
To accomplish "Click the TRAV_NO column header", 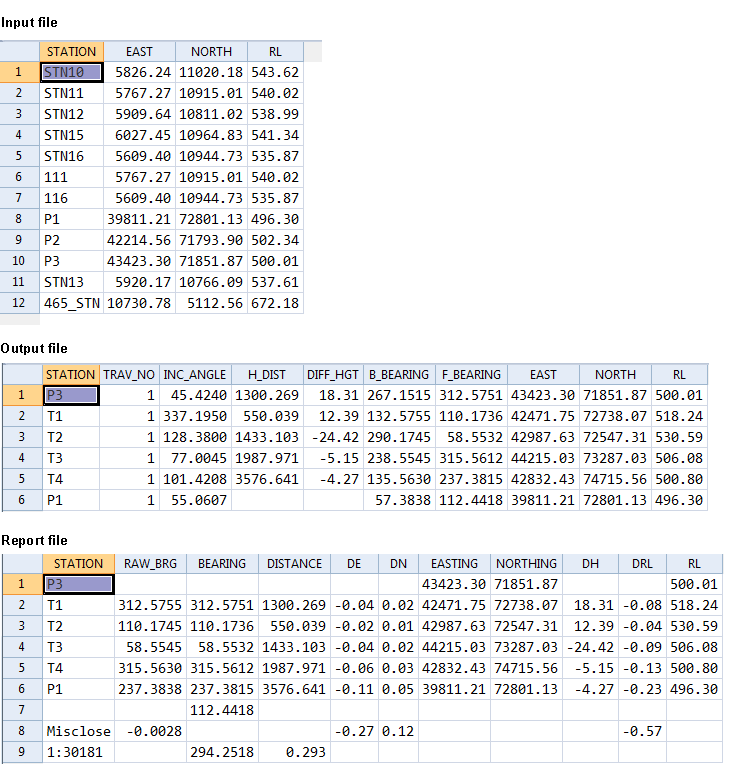I will [129, 375].
